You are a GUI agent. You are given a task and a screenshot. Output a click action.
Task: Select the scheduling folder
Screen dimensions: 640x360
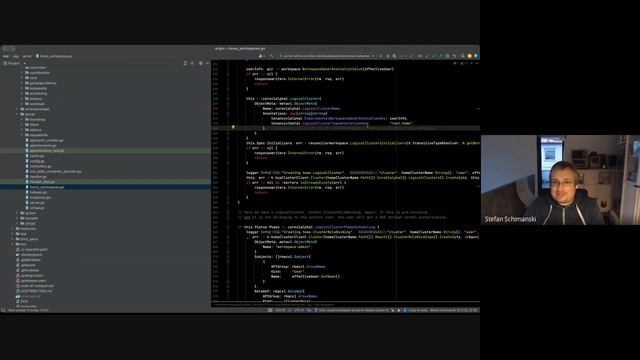36,93
